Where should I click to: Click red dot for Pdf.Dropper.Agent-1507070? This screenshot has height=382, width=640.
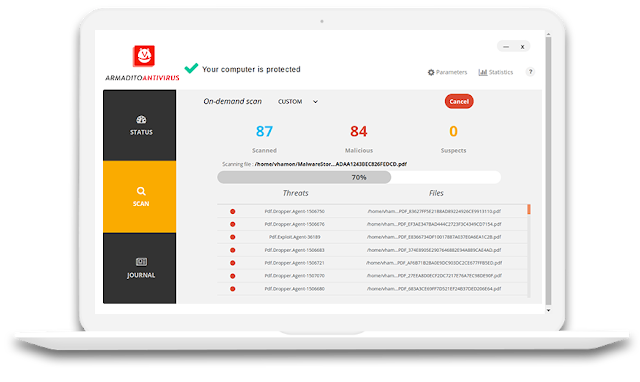(x=233, y=276)
